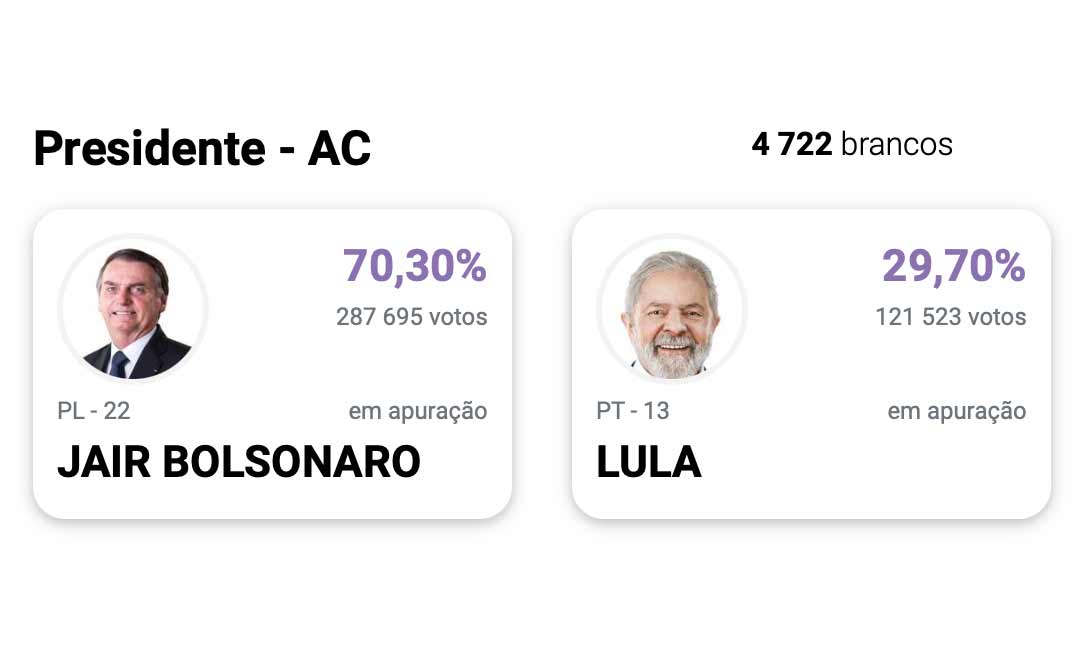Open the PT - 13 party label

coord(631,410)
